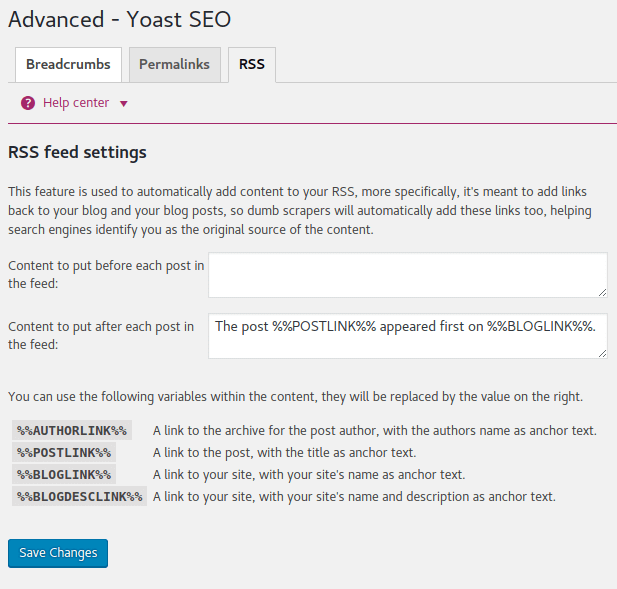Click the Help center question mark icon
Screen dimensions: 617x589
(x=28, y=103)
